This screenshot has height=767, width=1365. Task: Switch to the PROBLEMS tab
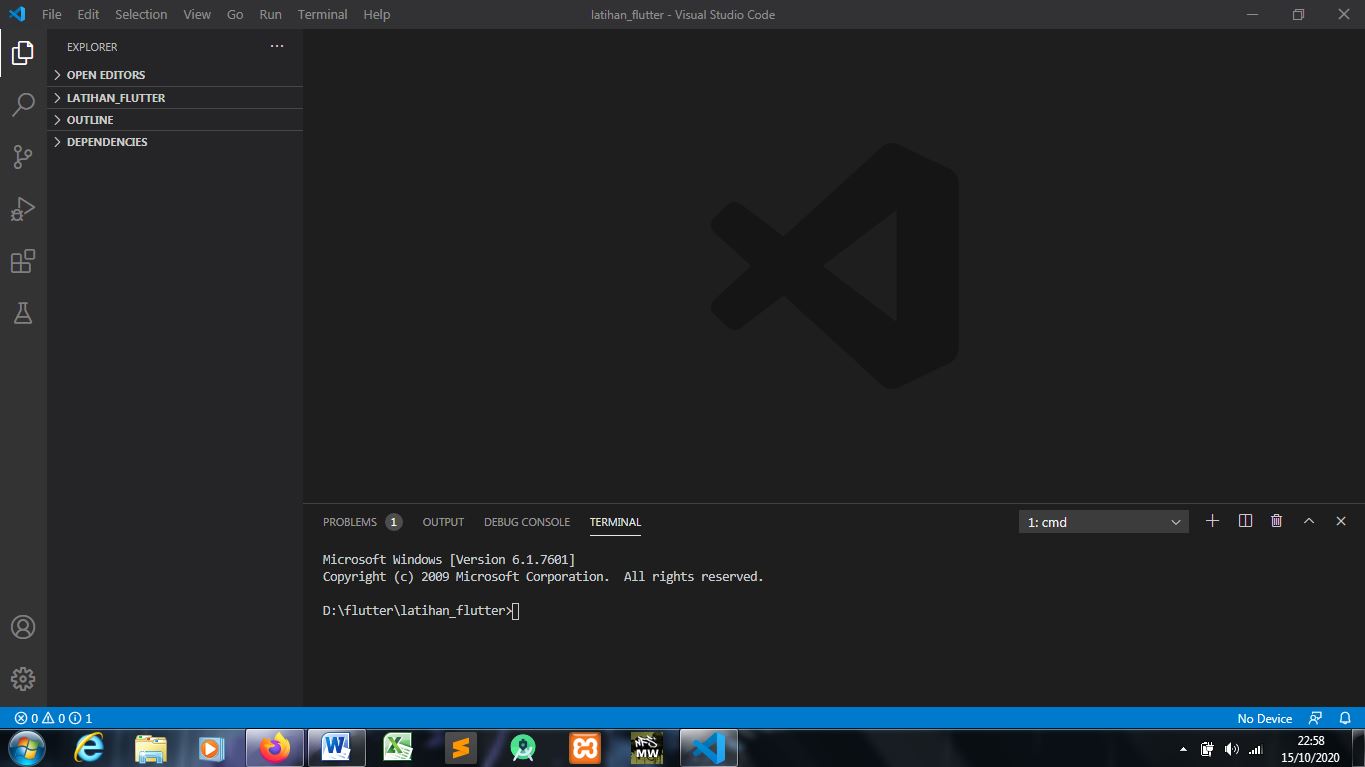click(349, 521)
